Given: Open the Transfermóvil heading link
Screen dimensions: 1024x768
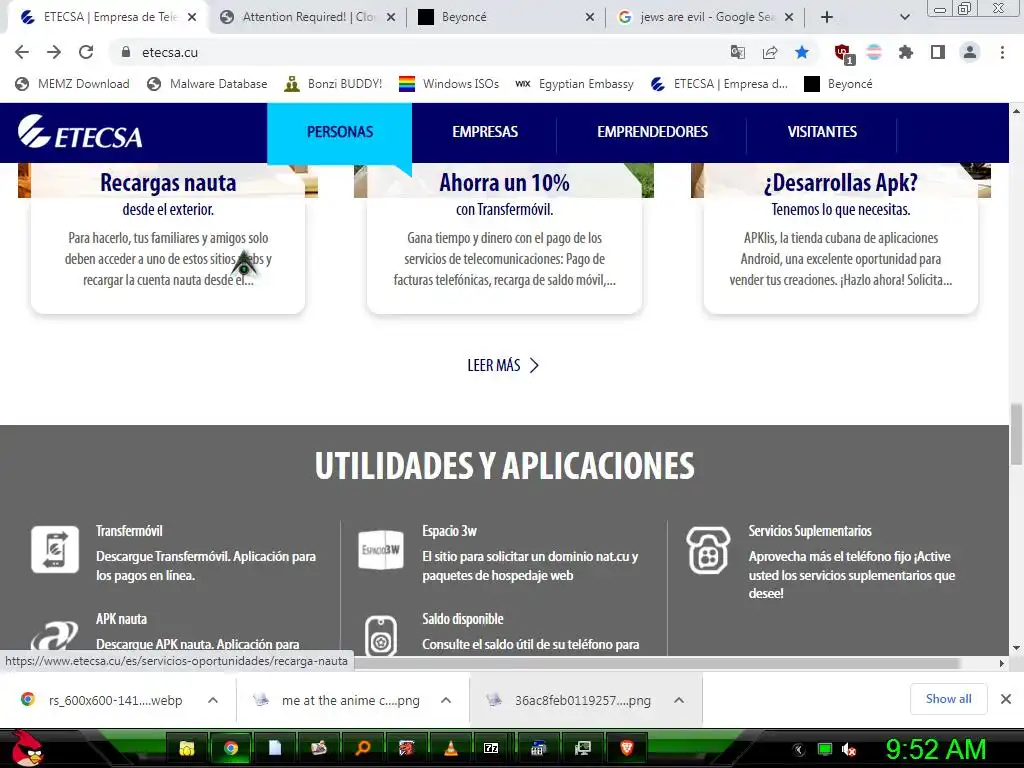Looking at the screenshot, I should coord(129,531).
